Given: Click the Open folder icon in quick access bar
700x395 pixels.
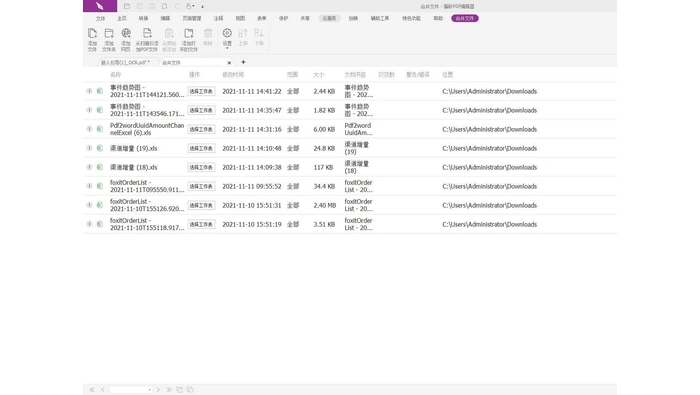Looking at the screenshot, I should click(127, 6).
